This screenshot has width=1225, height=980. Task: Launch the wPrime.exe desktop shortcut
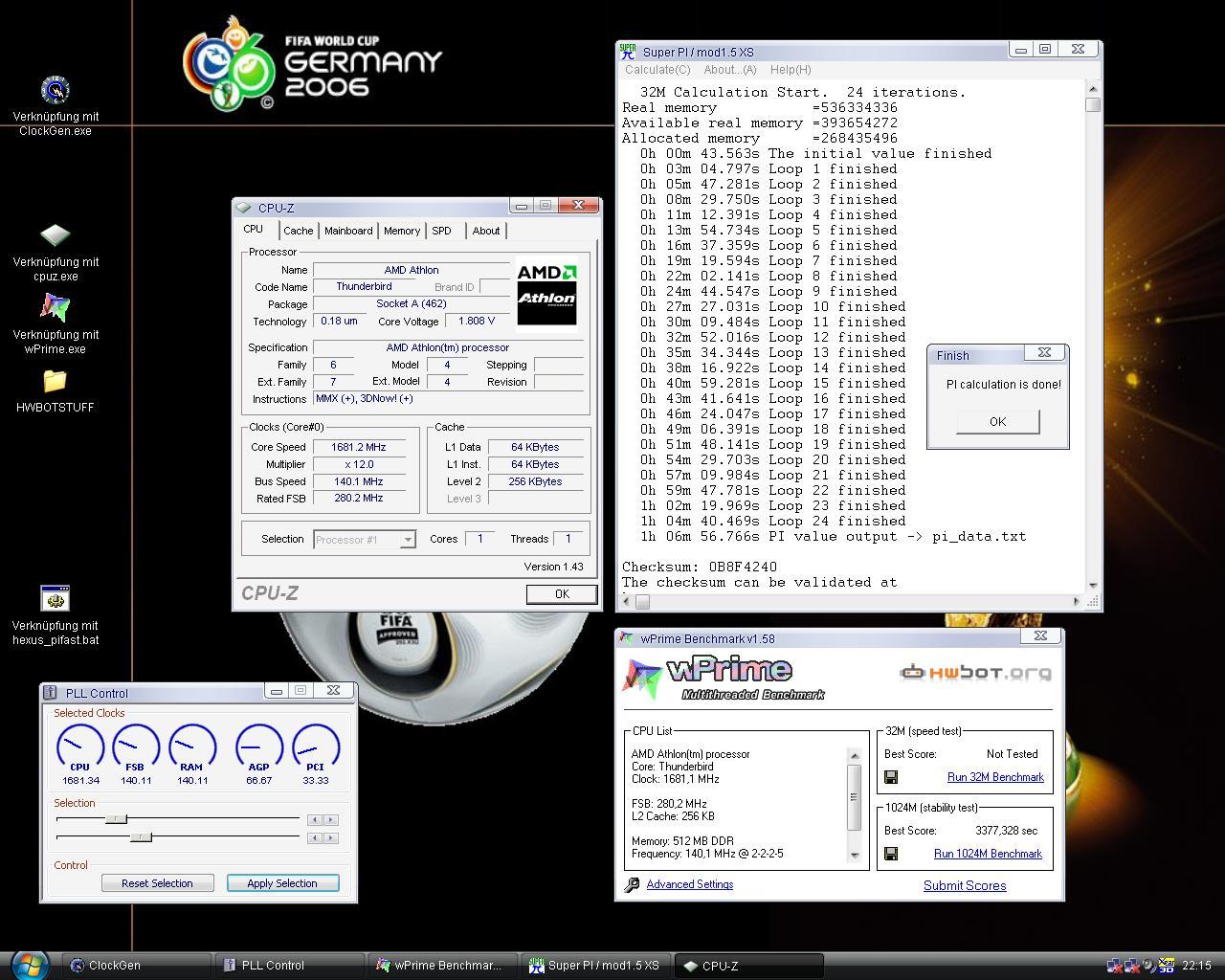point(56,308)
